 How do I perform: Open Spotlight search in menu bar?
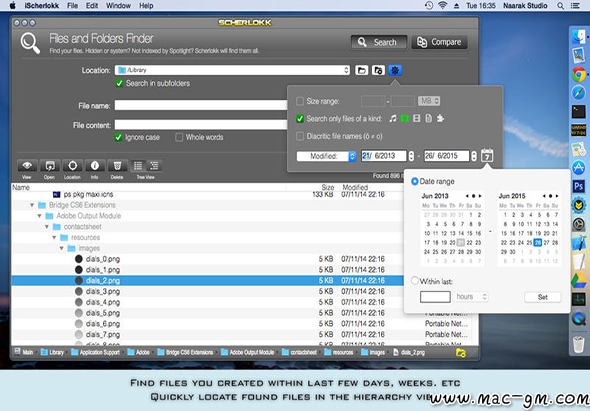560,6
